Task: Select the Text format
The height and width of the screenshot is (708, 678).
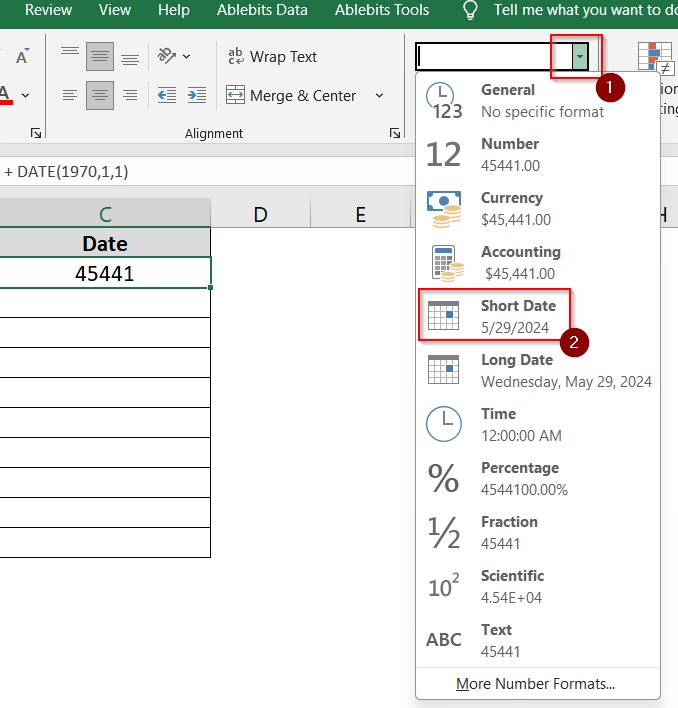Action: coord(538,640)
